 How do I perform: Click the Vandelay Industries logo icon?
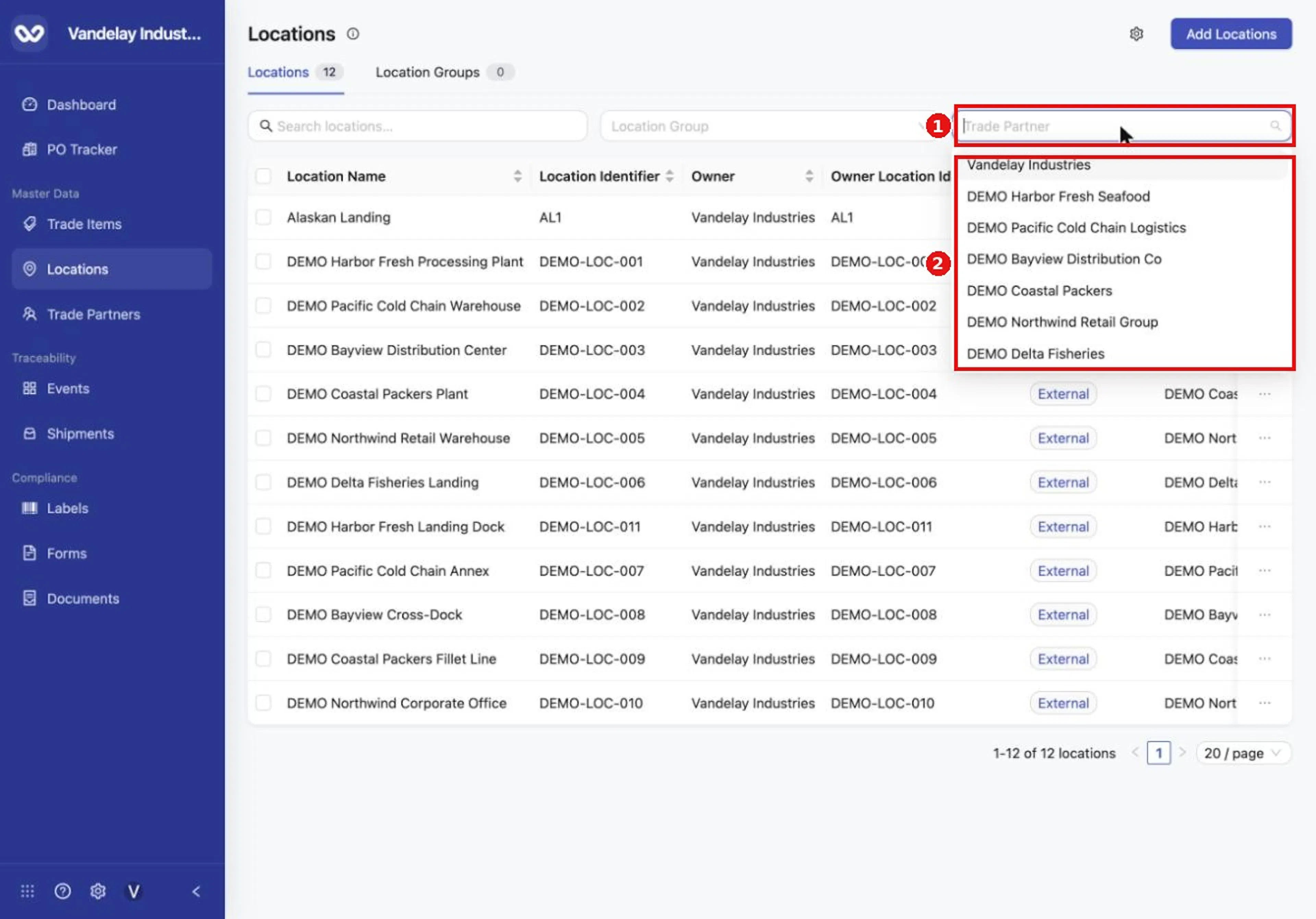(29, 33)
